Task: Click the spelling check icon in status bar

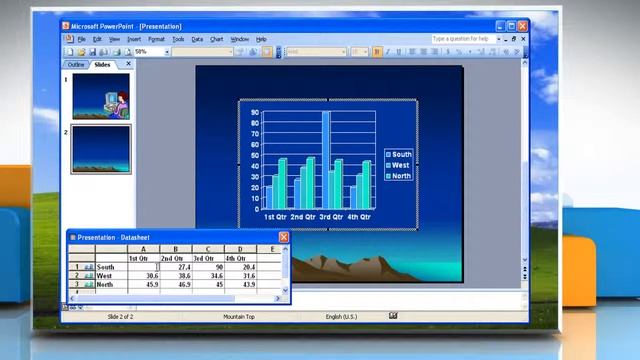Action: click(393, 316)
